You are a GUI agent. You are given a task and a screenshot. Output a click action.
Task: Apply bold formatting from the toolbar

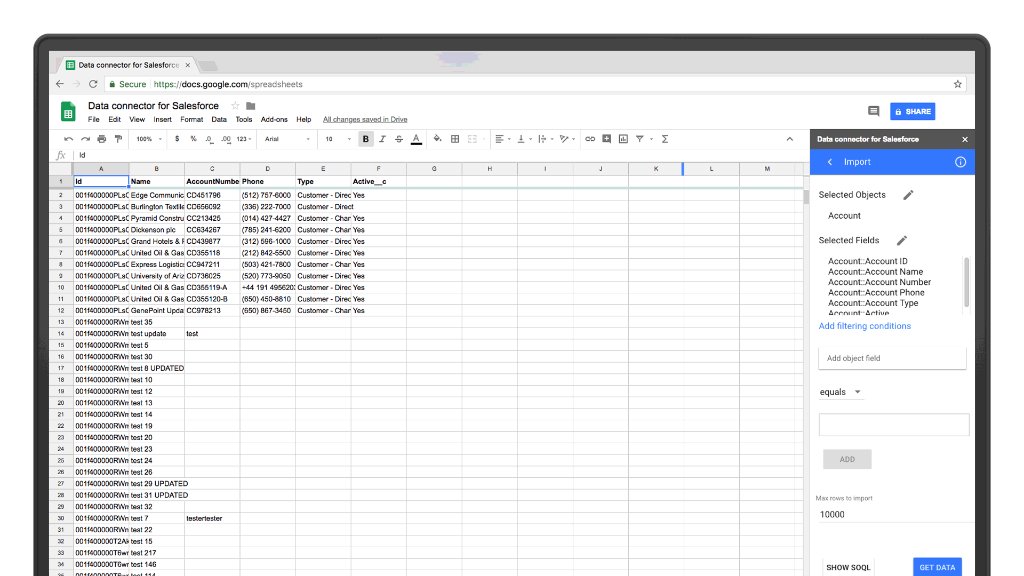click(x=366, y=138)
